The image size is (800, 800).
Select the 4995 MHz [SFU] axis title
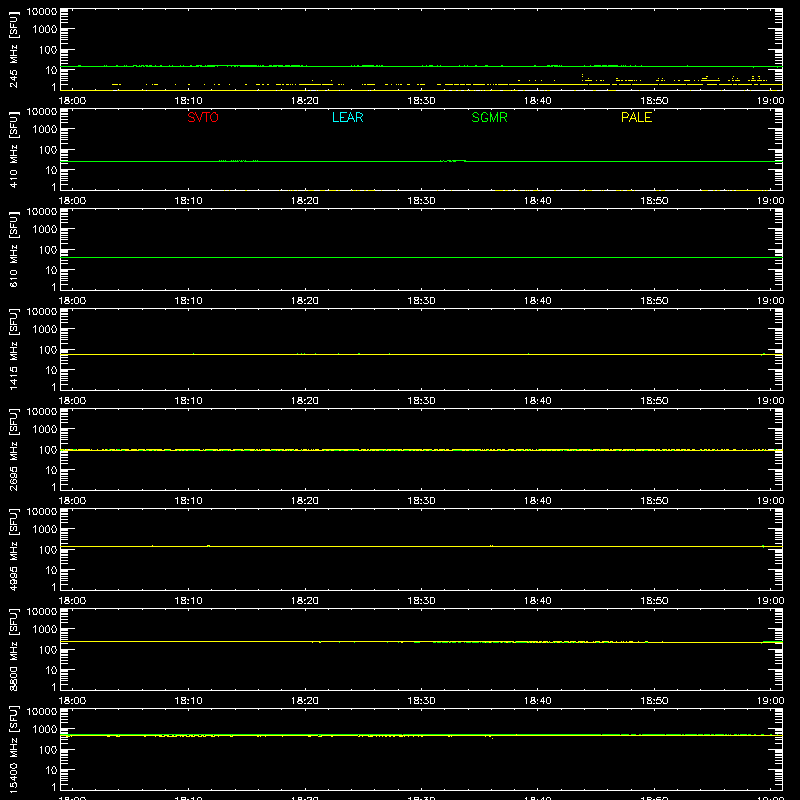coord(13,549)
